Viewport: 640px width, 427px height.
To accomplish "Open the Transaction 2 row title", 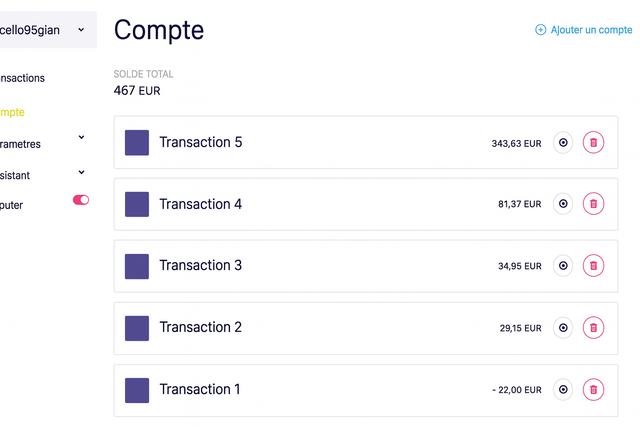I will (200, 327).
